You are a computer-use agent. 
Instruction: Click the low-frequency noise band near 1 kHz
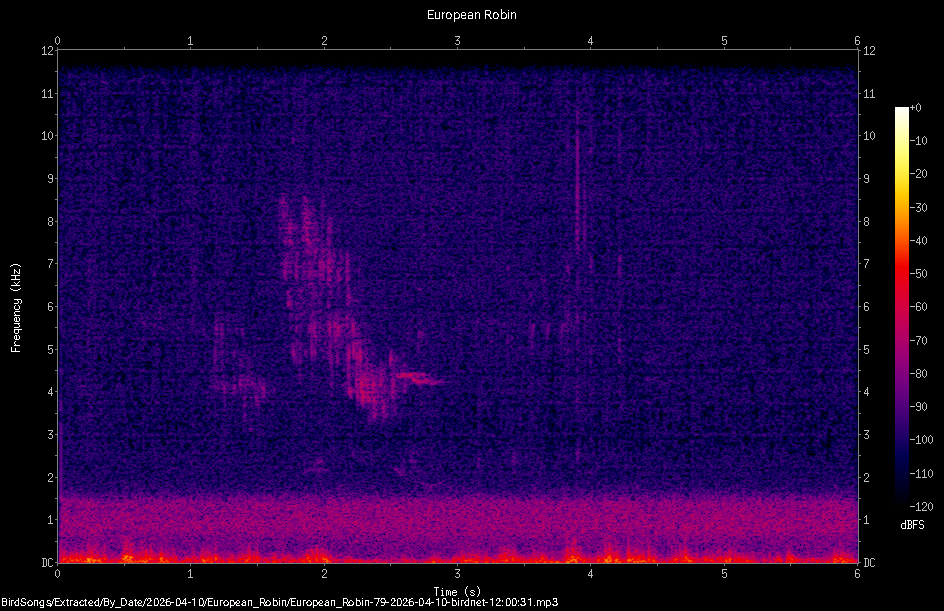[x=450, y=520]
